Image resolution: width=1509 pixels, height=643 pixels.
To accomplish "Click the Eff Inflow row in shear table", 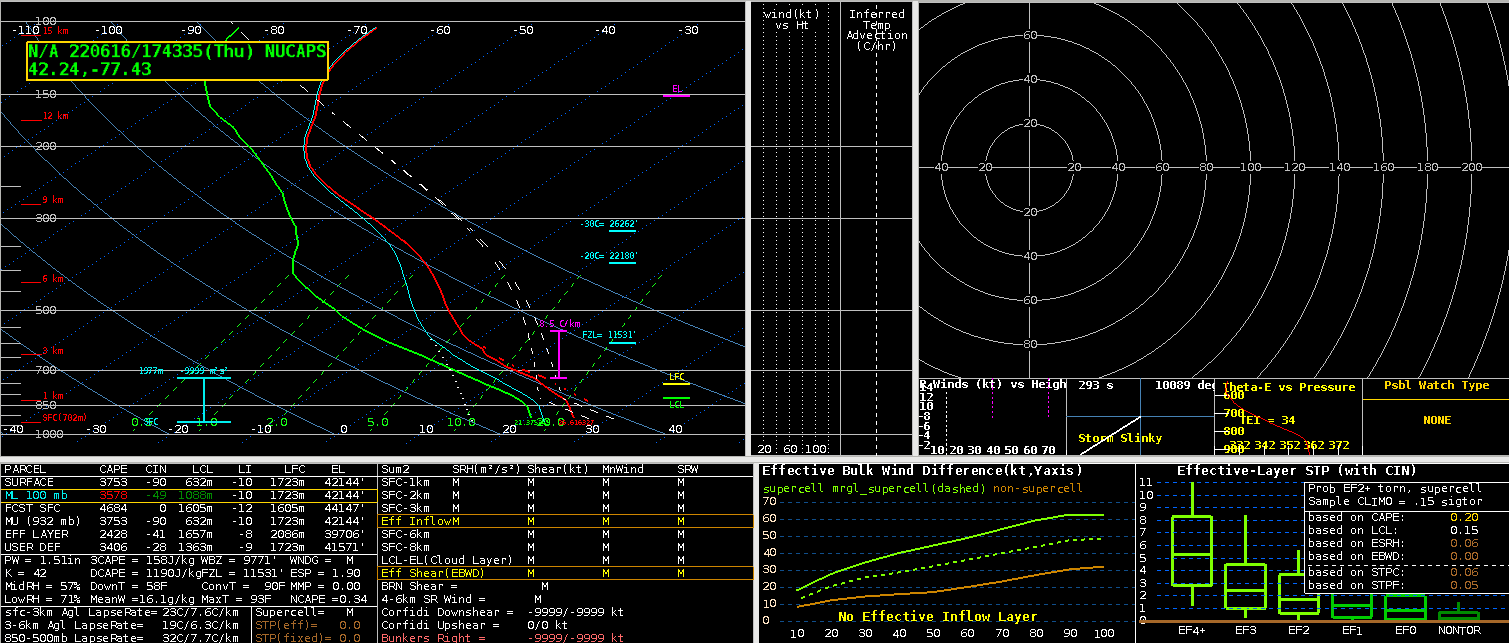I will point(566,521).
